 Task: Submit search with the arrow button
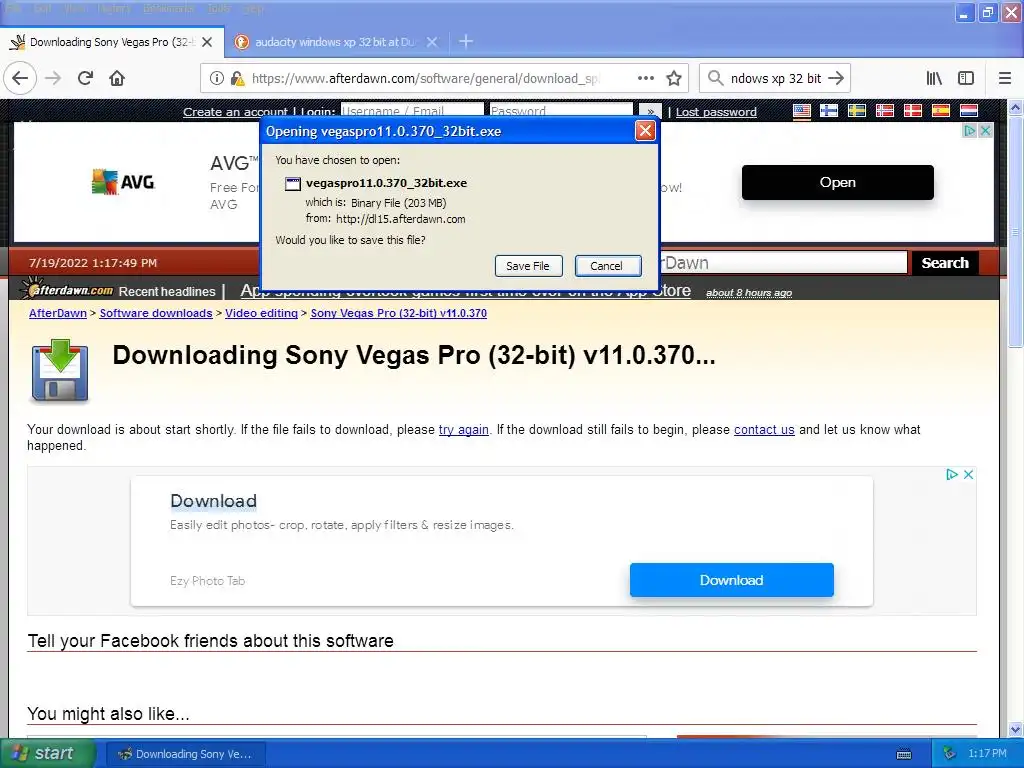(835, 78)
